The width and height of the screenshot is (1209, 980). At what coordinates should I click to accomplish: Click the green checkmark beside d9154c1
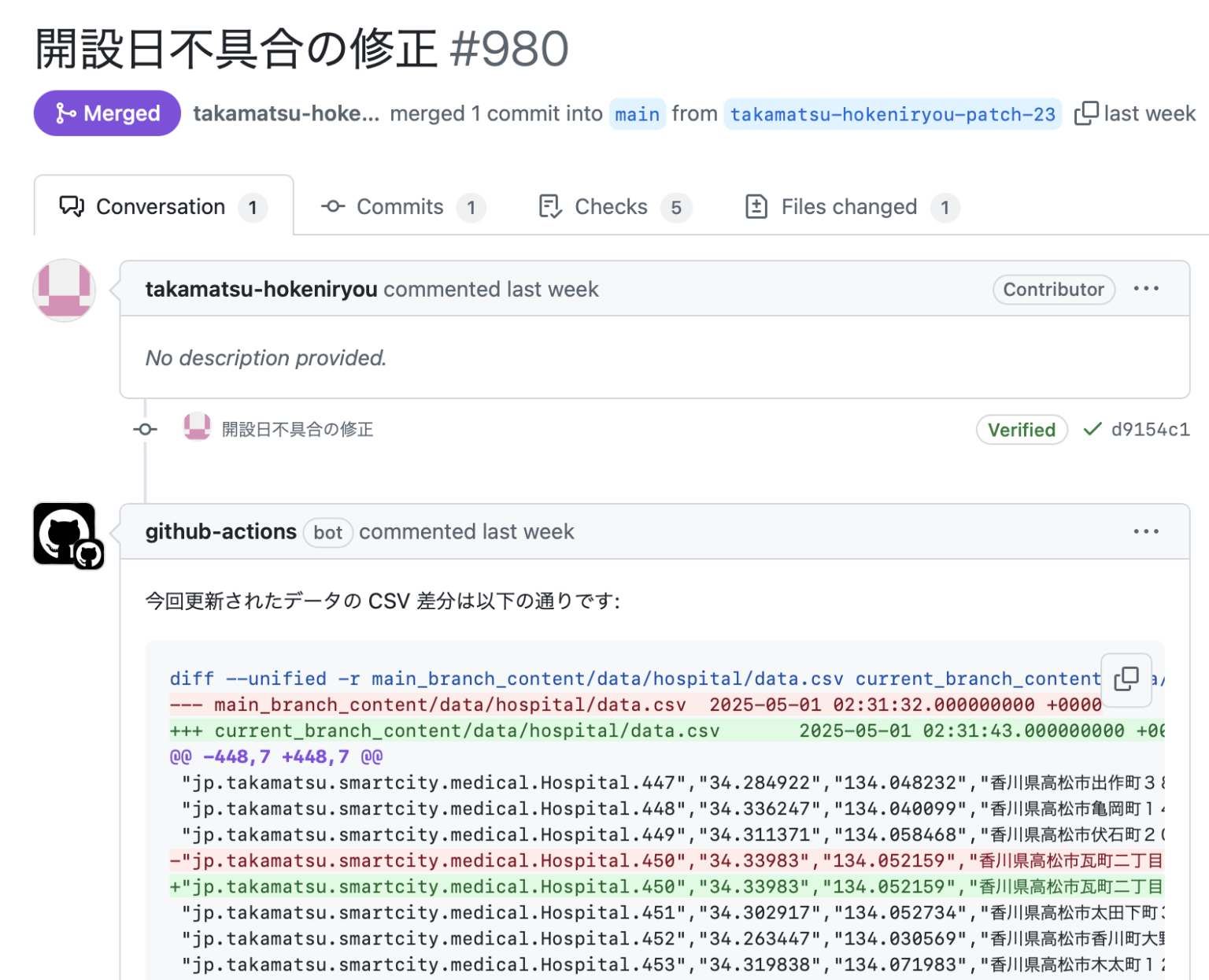point(1092,429)
